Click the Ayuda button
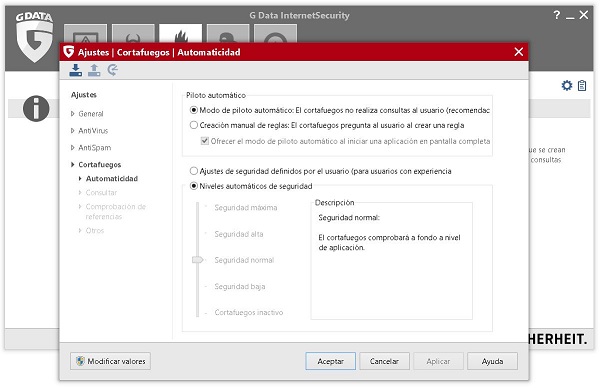Screen dimensions: 600x388 (x=492, y=361)
